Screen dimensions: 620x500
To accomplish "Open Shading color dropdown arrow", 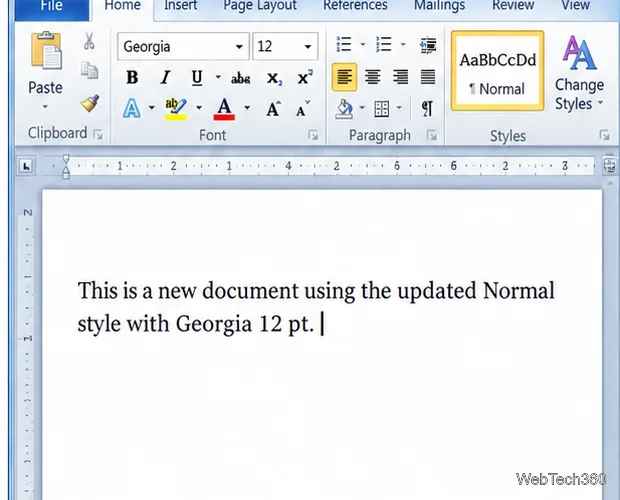I will point(362,108).
